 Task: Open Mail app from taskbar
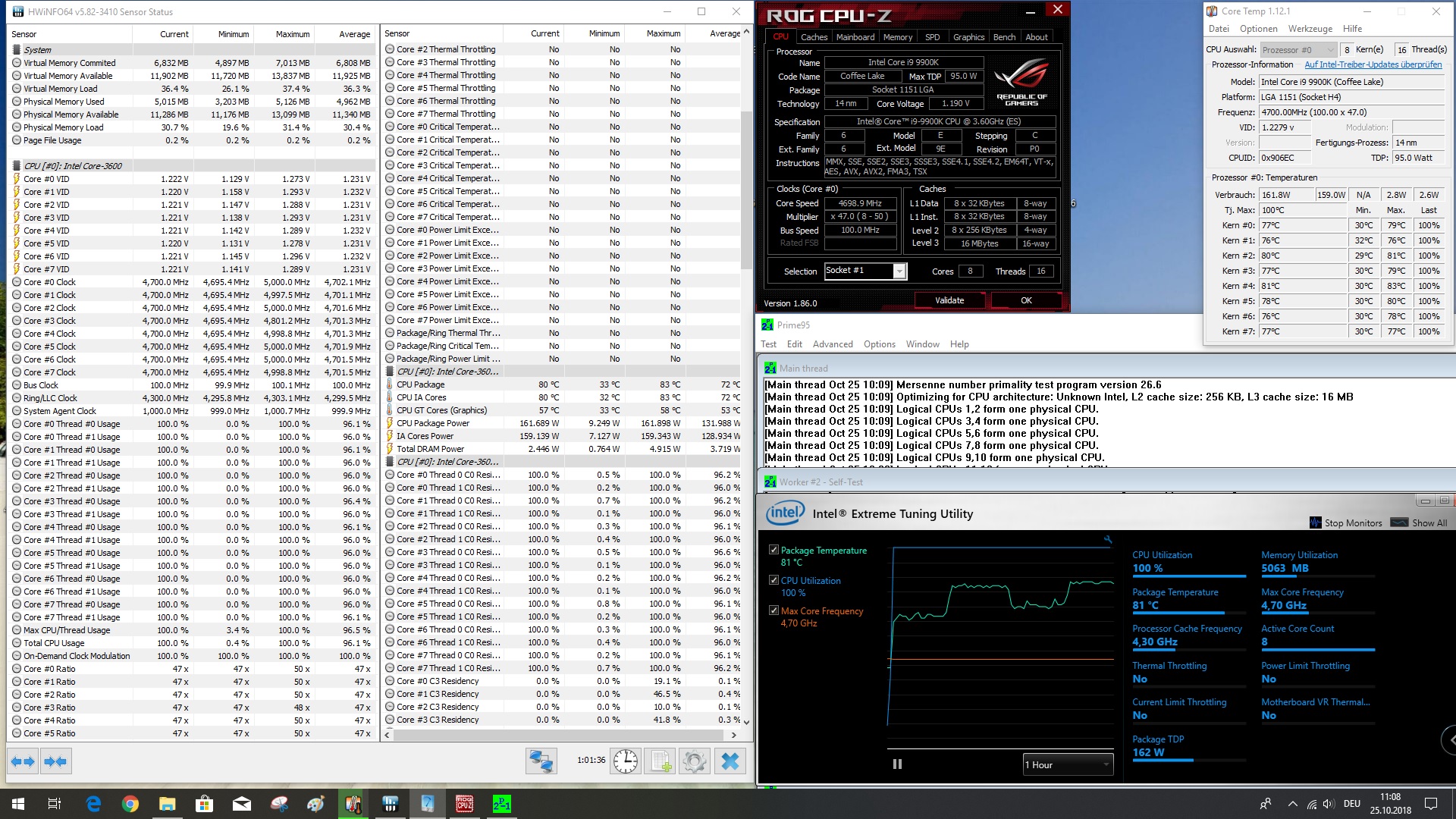point(241,804)
